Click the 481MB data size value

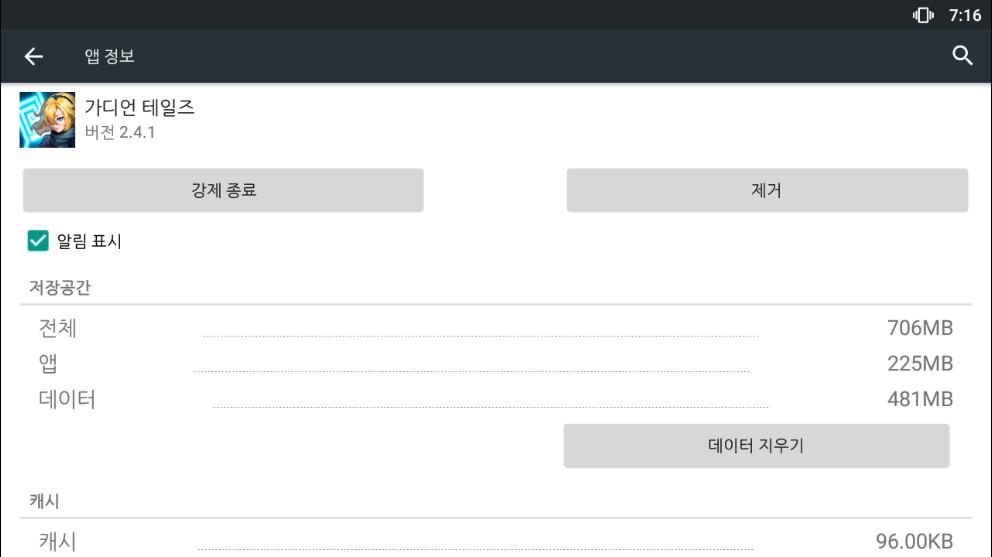pos(919,400)
